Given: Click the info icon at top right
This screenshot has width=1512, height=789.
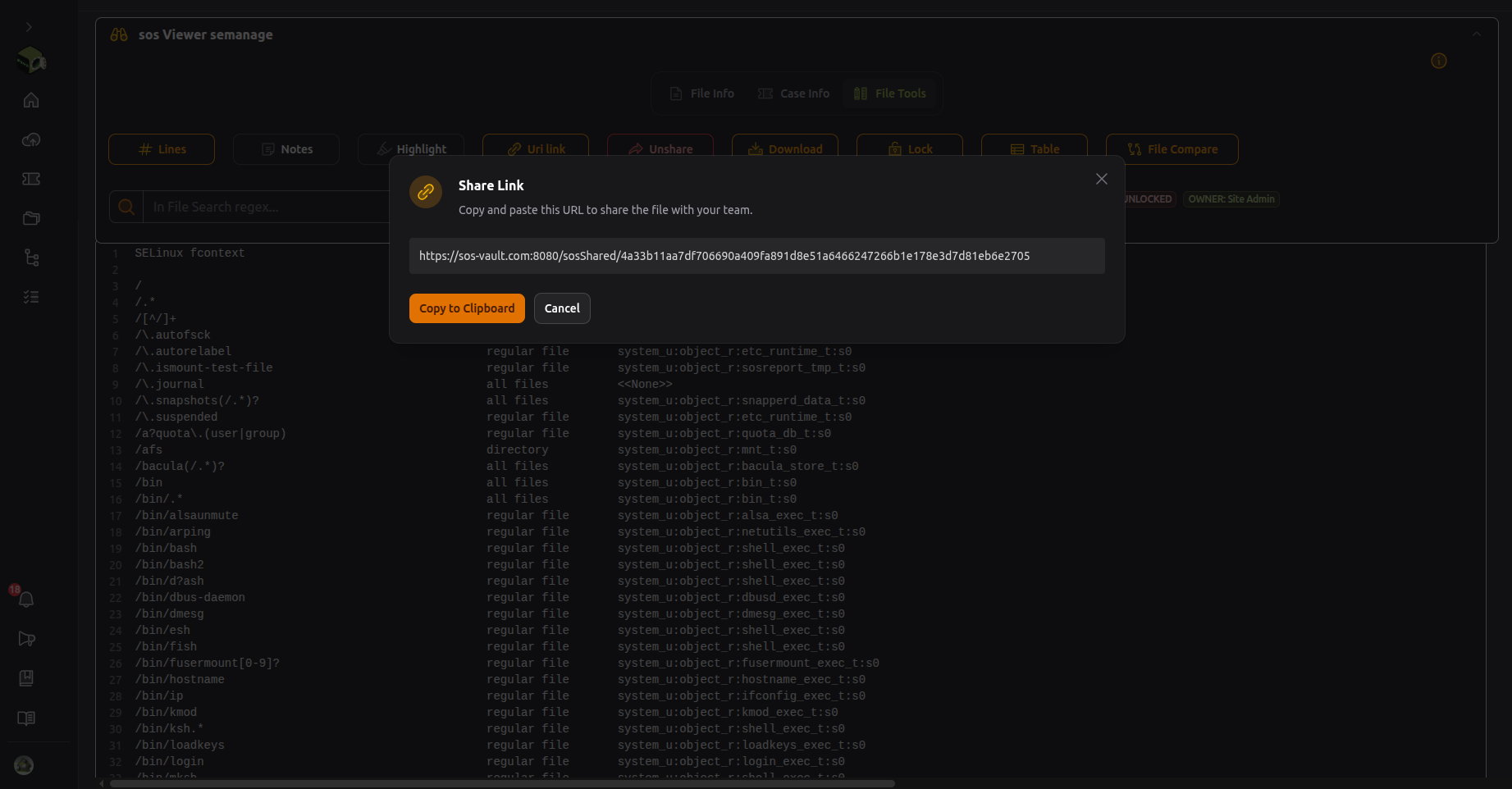Looking at the screenshot, I should [x=1439, y=61].
